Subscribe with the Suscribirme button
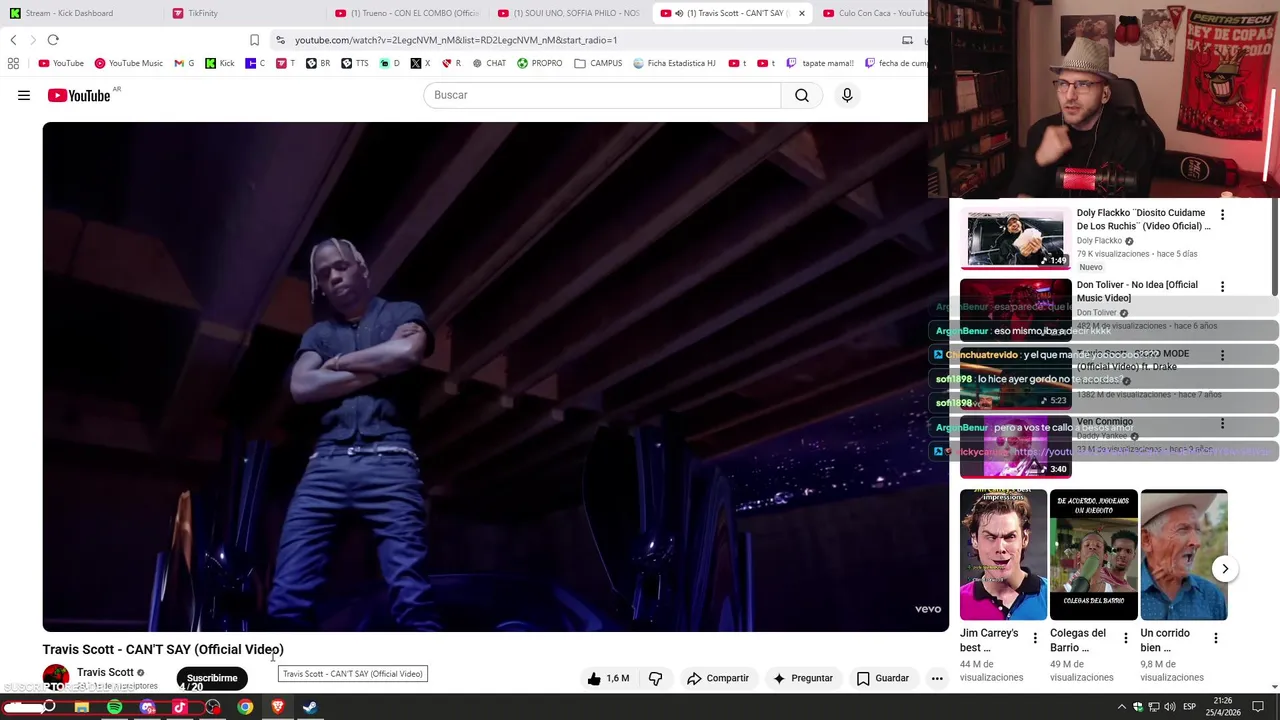 point(212,678)
